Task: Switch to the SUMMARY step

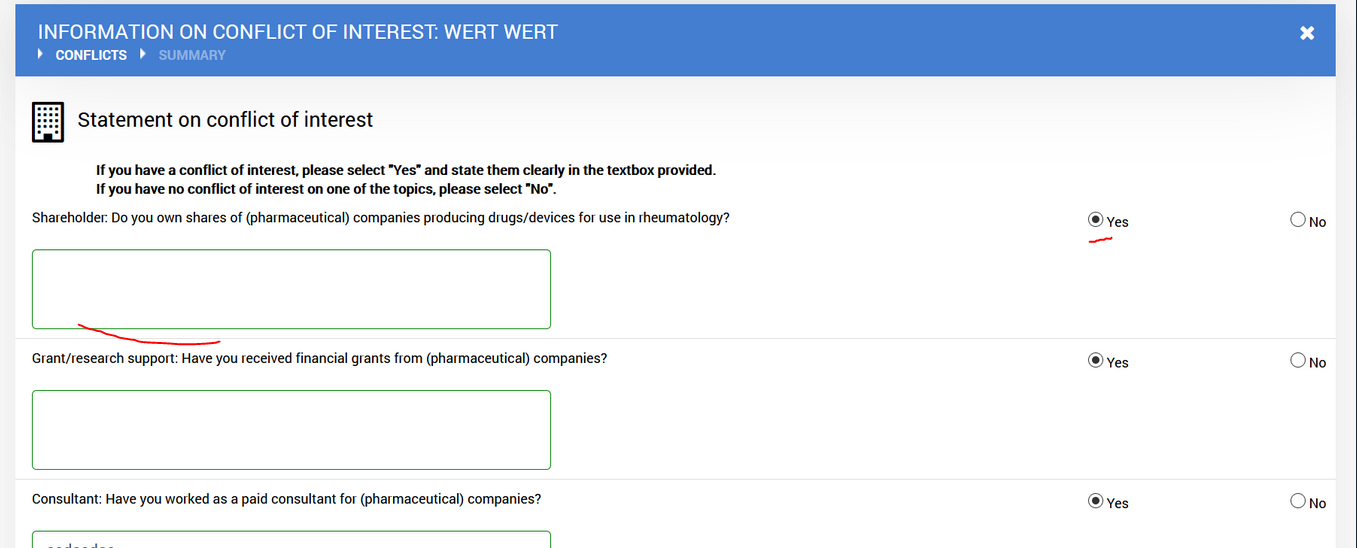Action: [x=192, y=55]
